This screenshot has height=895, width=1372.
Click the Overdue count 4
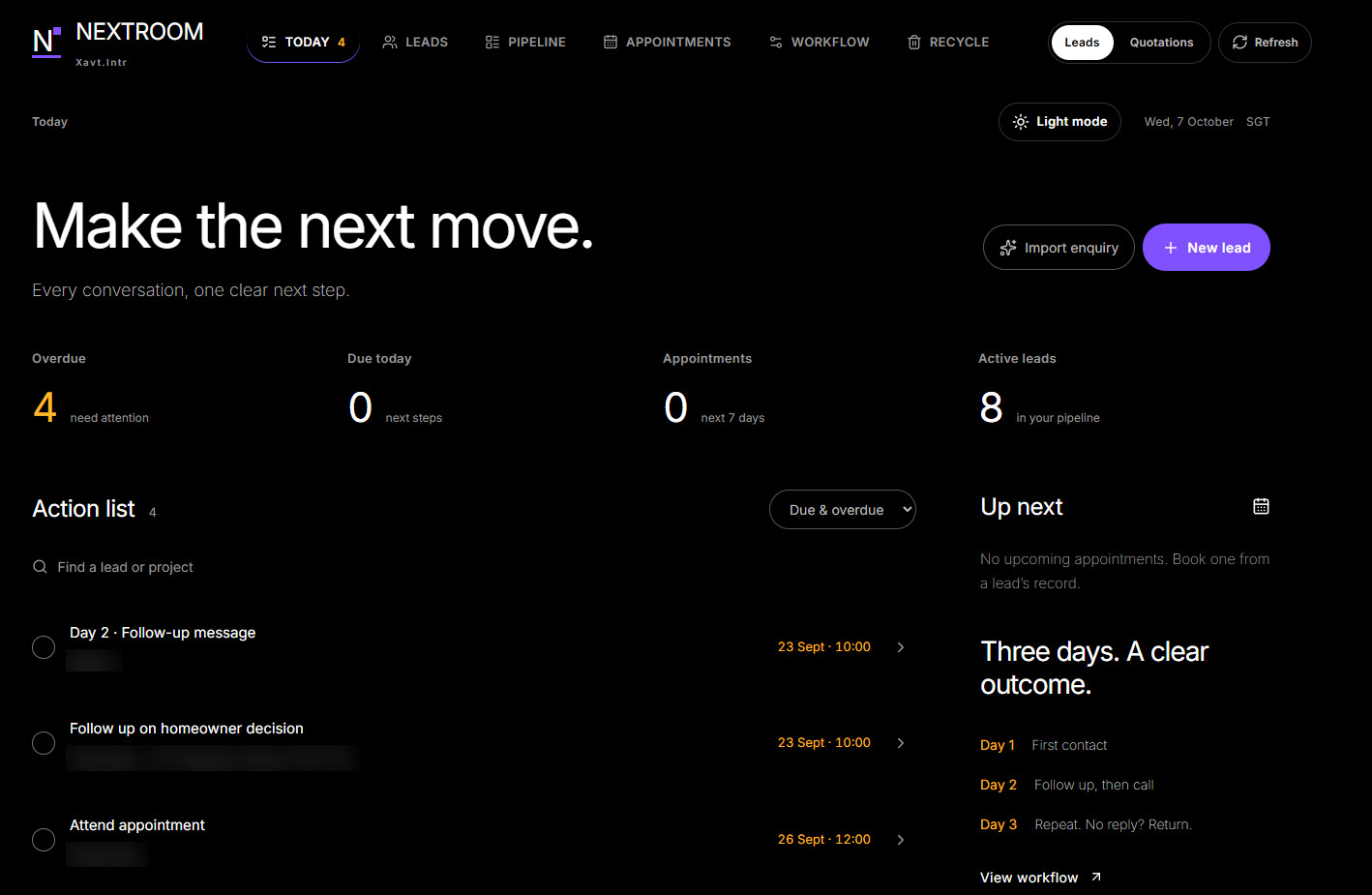coord(45,407)
